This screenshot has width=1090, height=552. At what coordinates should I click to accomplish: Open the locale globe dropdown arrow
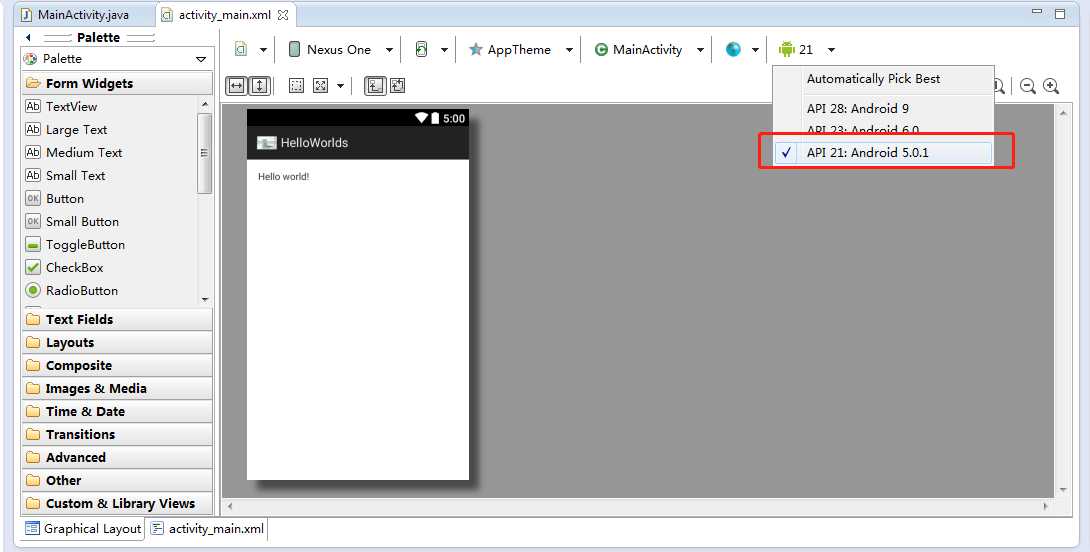[x=755, y=50]
